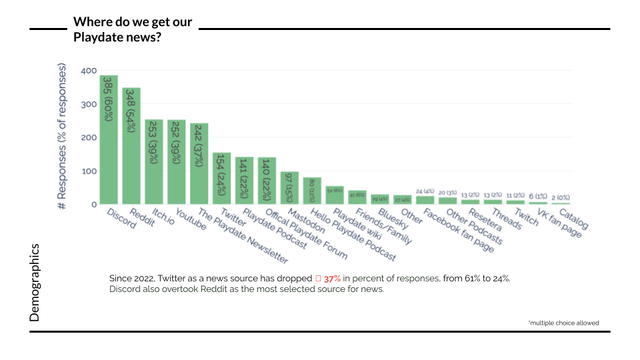
Task: Click the Twitch x-axis category label
Action: 527,217
